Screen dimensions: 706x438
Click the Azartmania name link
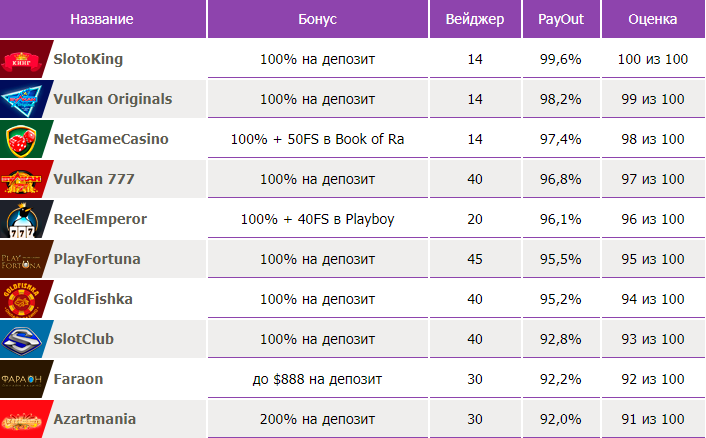click(x=95, y=419)
